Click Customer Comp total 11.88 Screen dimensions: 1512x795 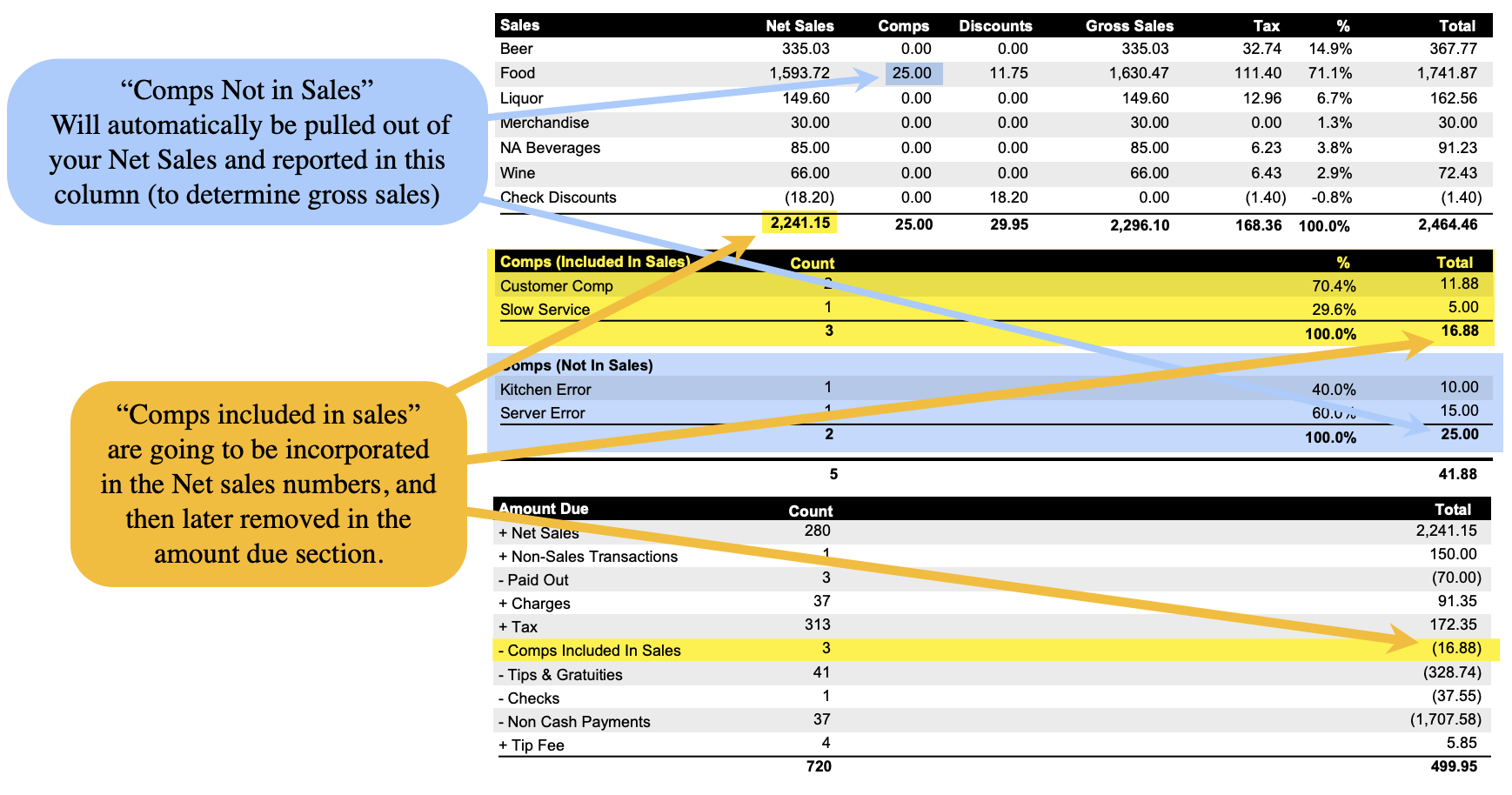tap(1459, 284)
